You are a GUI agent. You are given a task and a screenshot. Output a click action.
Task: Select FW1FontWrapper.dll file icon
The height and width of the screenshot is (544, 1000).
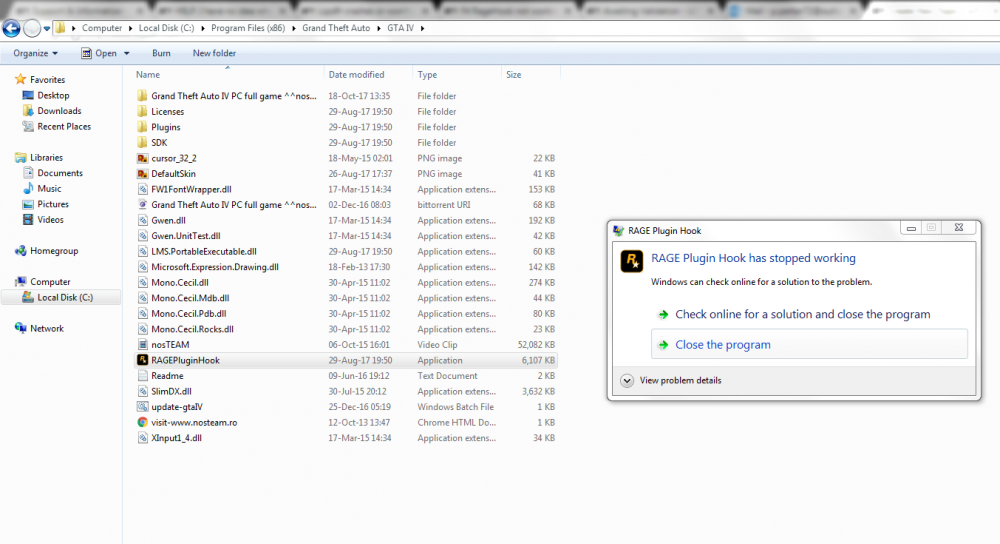(142, 189)
